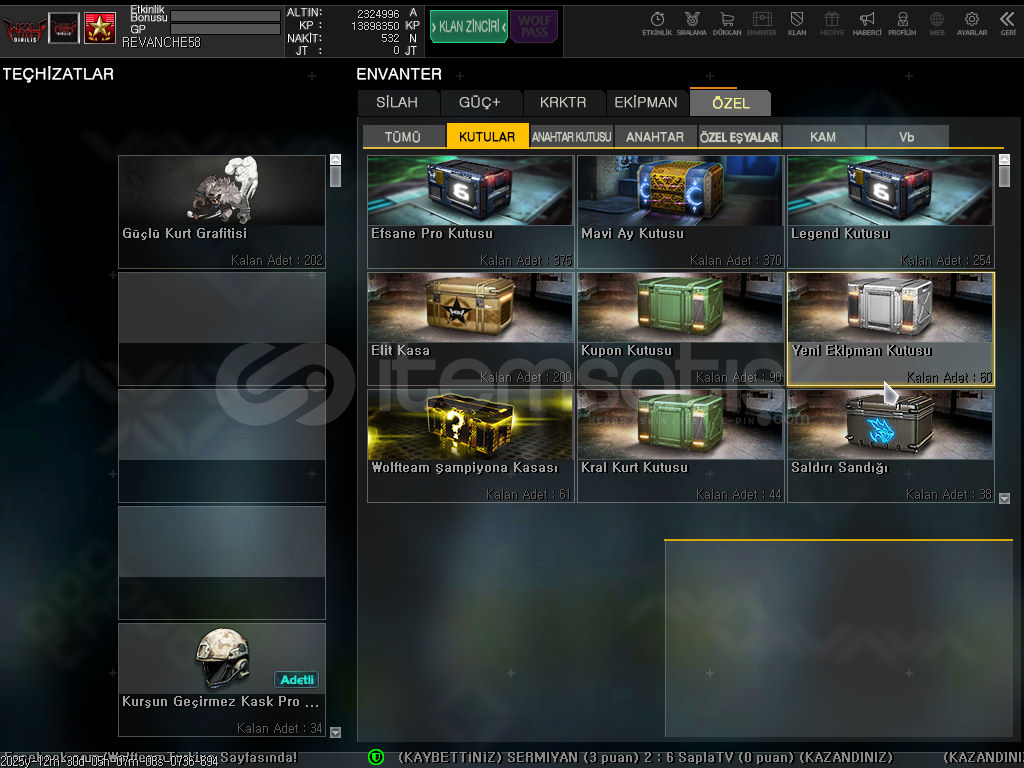Click the Kalan Adet : 375 text
The height and width of the screenshot is (768, 1024).
[526, 261]
